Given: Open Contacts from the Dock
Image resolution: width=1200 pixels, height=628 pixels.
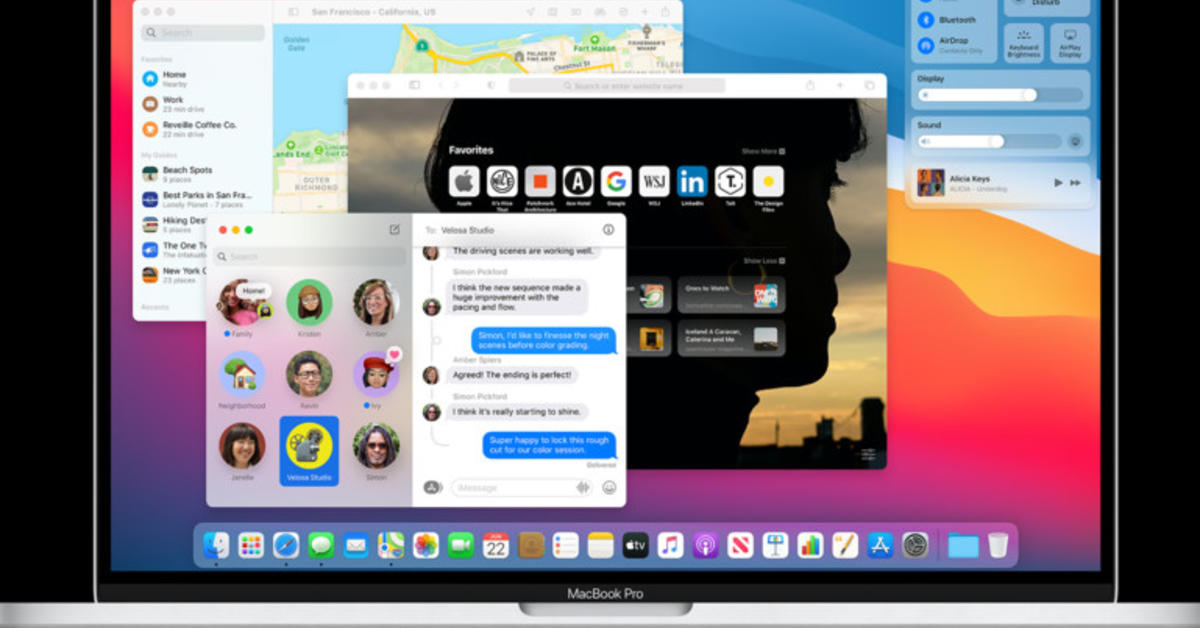Looking at the screenshot, I should tap(531, 545).
